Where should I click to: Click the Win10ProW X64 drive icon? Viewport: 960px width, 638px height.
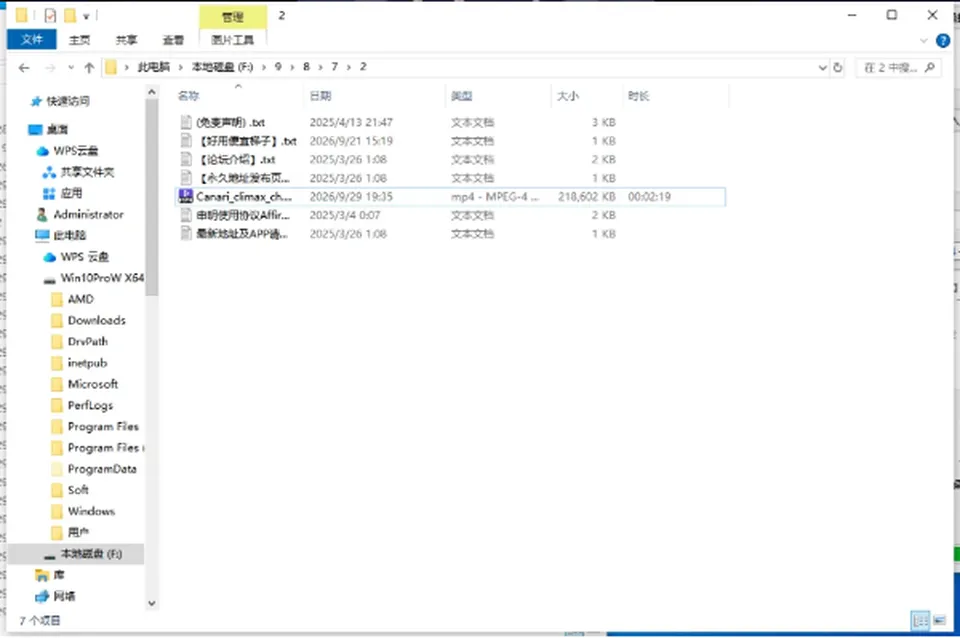(x=50, y=279)
